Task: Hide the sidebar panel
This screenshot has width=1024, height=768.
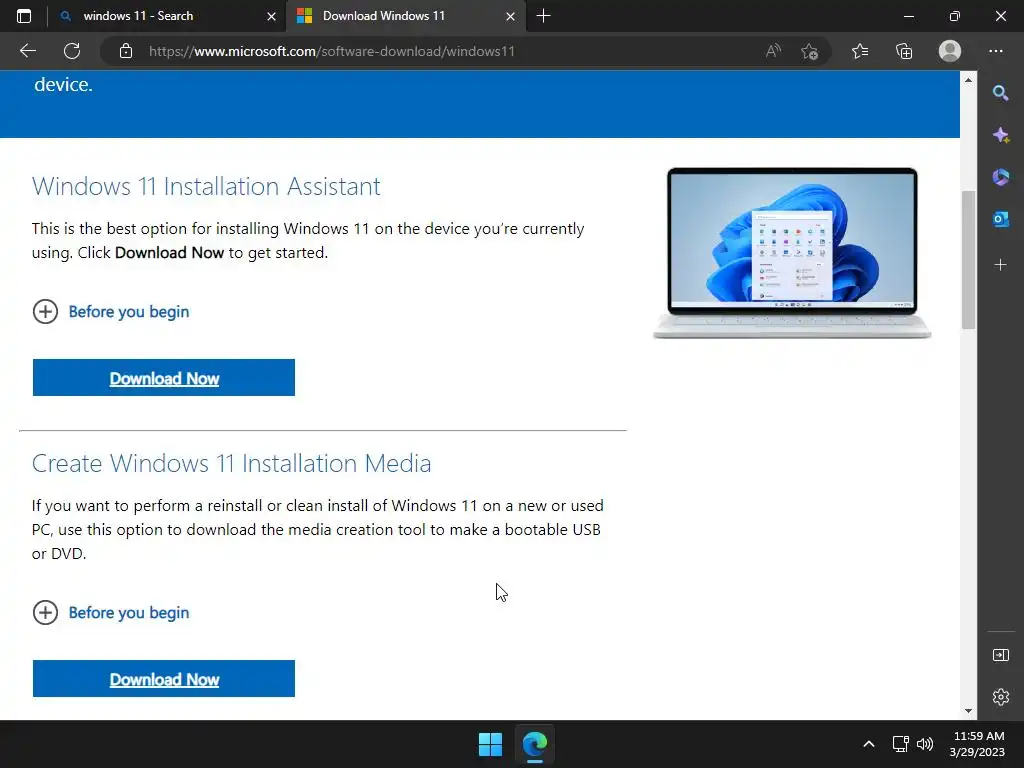Action: (1000, 655)
